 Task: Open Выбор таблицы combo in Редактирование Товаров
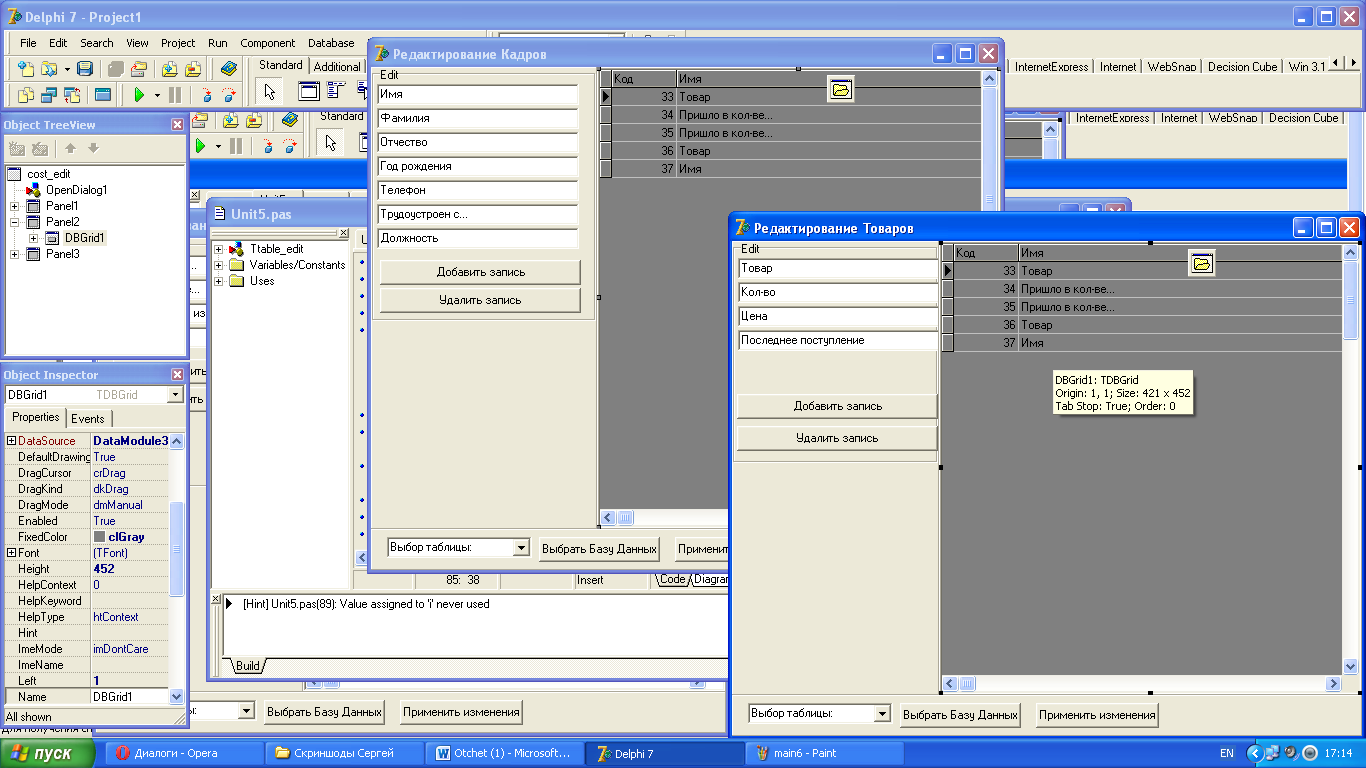882,714
